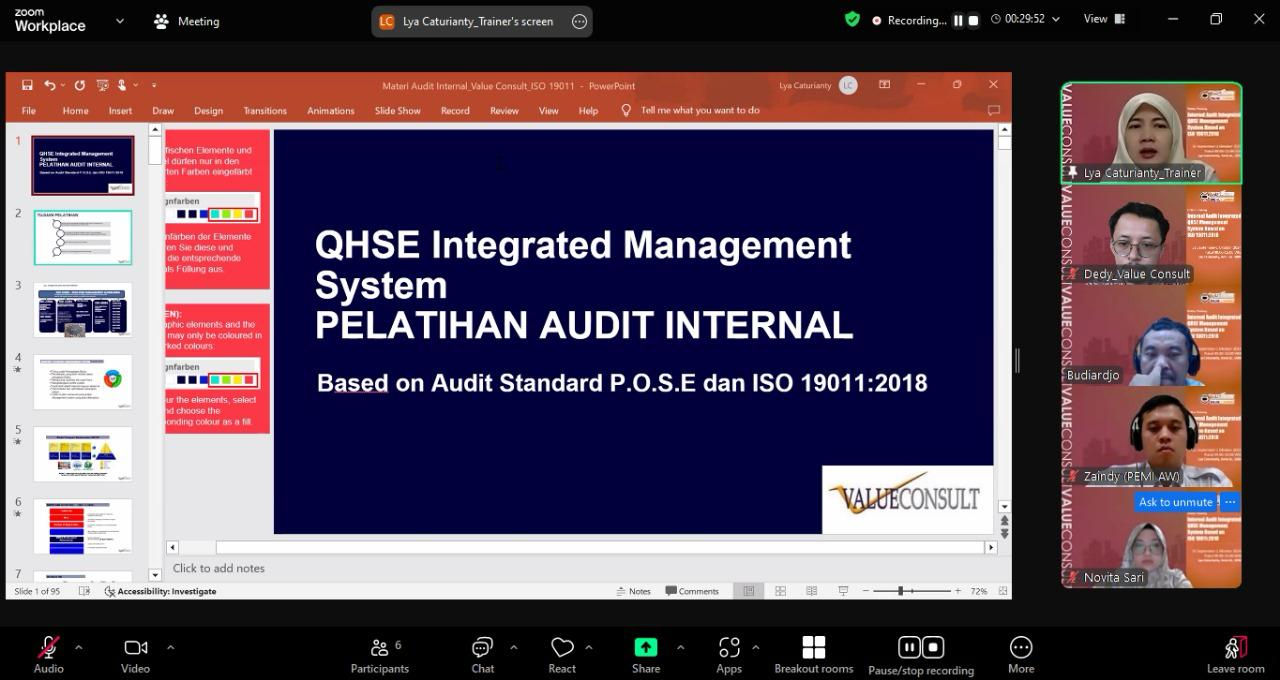Click Ask to unmute button for Zaindy
The height and width of the screenshot is (680, 1280).
point(1176,502)
